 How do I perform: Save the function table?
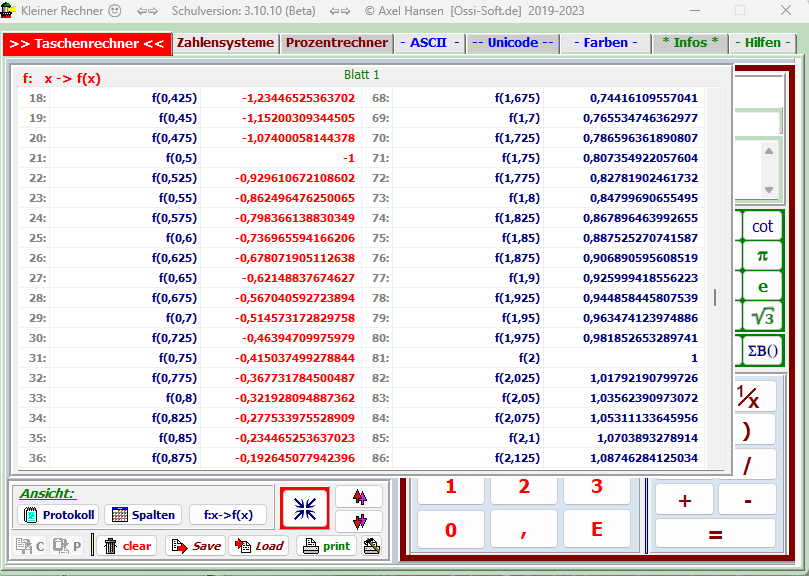pyautogui.click(x=195, y=546)
